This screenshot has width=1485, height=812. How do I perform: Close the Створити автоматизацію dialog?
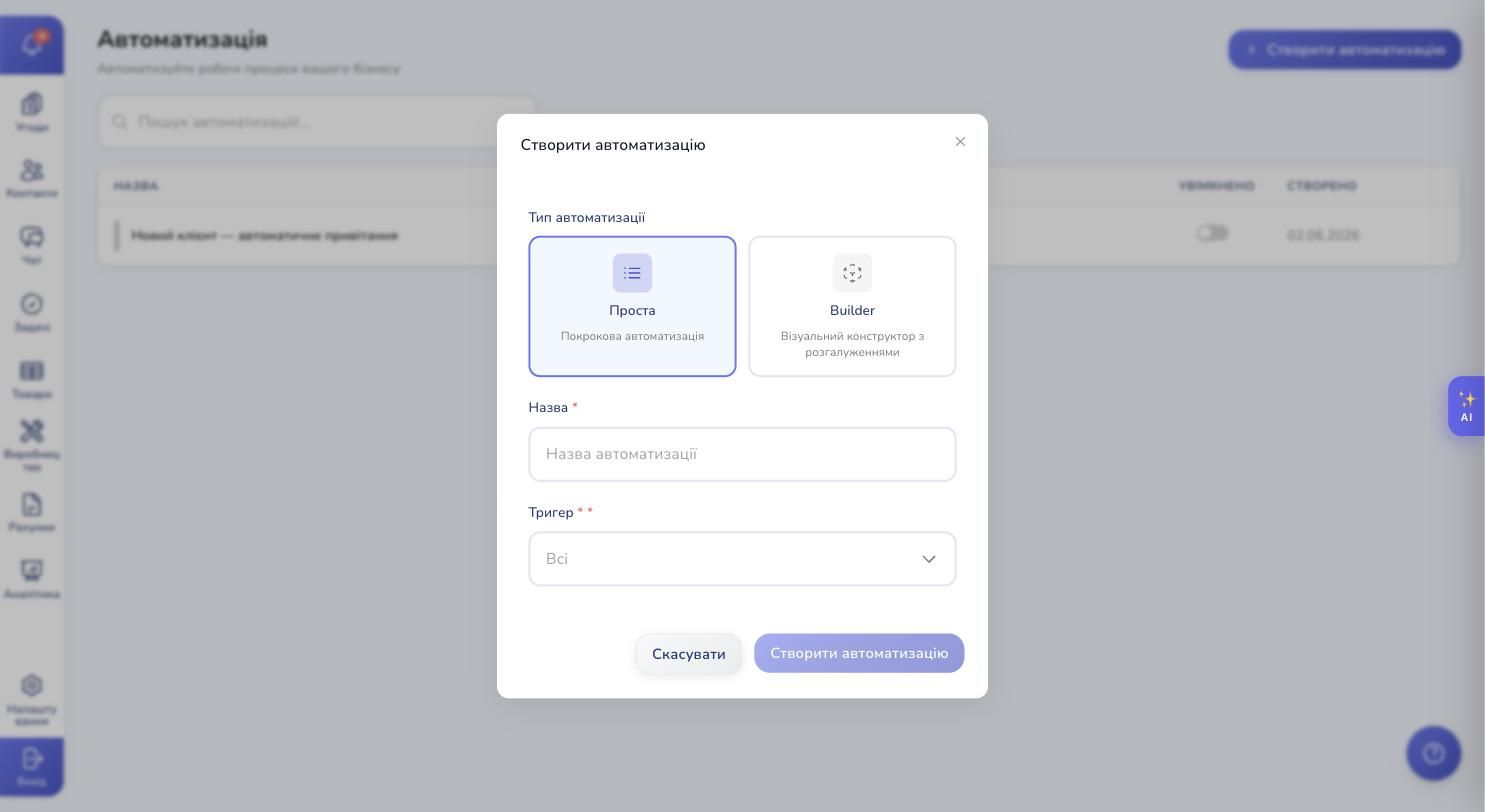tap(960, 142)
